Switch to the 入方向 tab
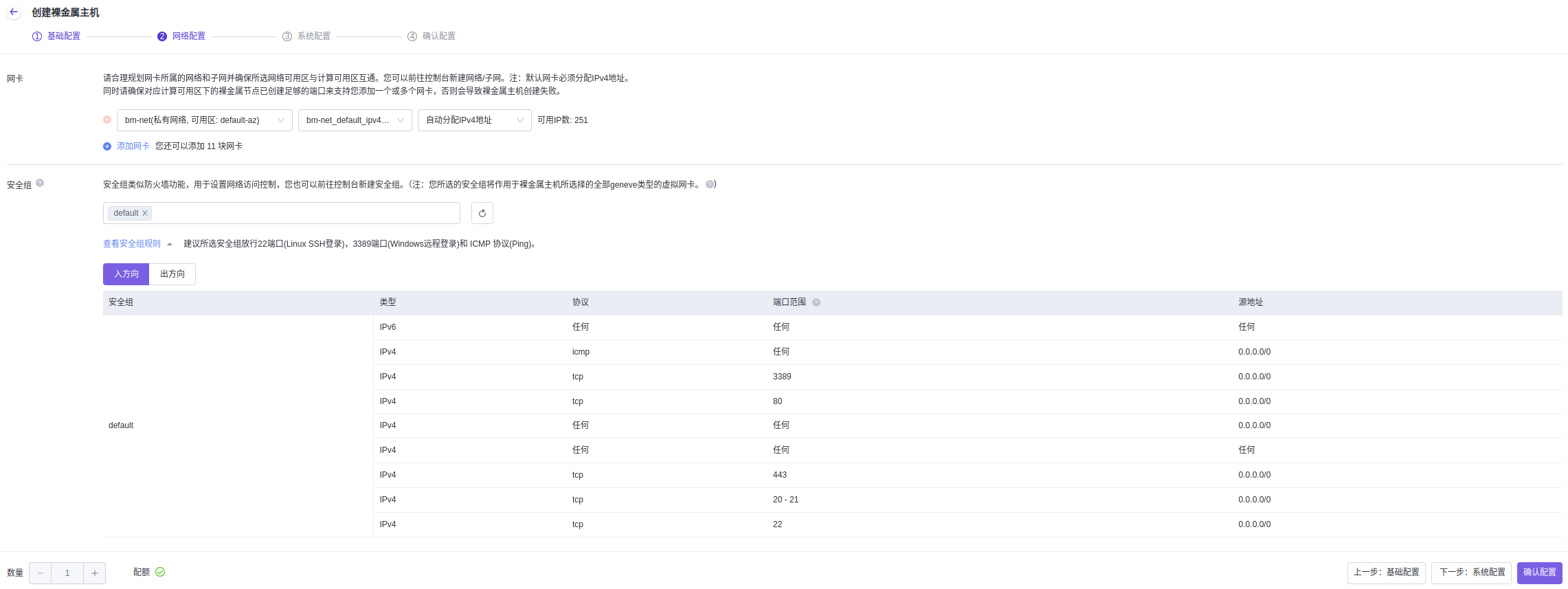 click(126, 274)
